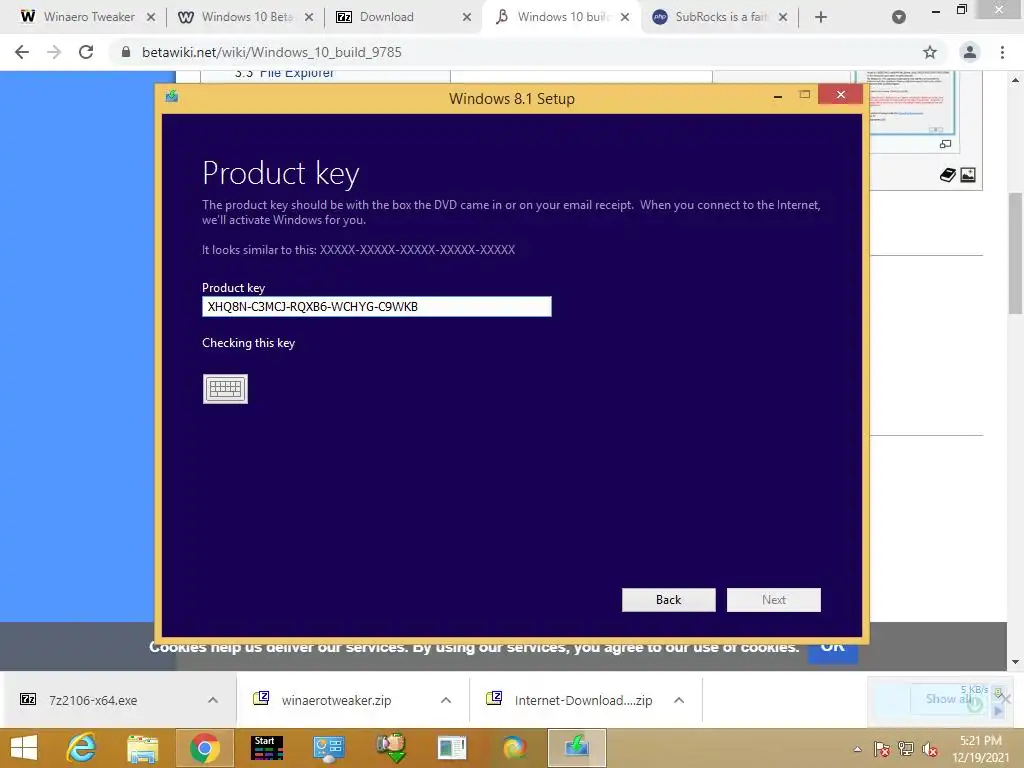View site information via lock icon
The image size is (1024, 768).
tap(126, 52)
